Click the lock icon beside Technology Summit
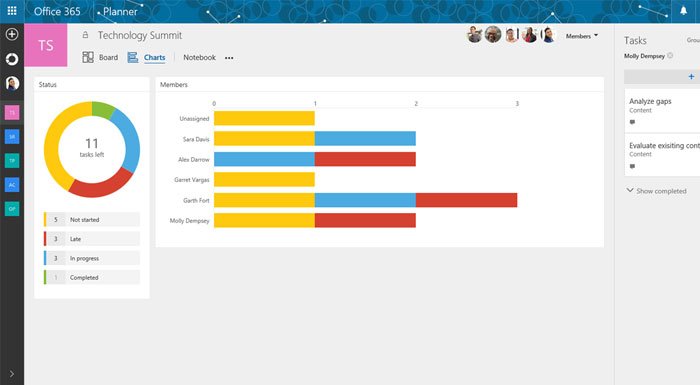This screenshot has height=385, width=700. coord(85,35)
